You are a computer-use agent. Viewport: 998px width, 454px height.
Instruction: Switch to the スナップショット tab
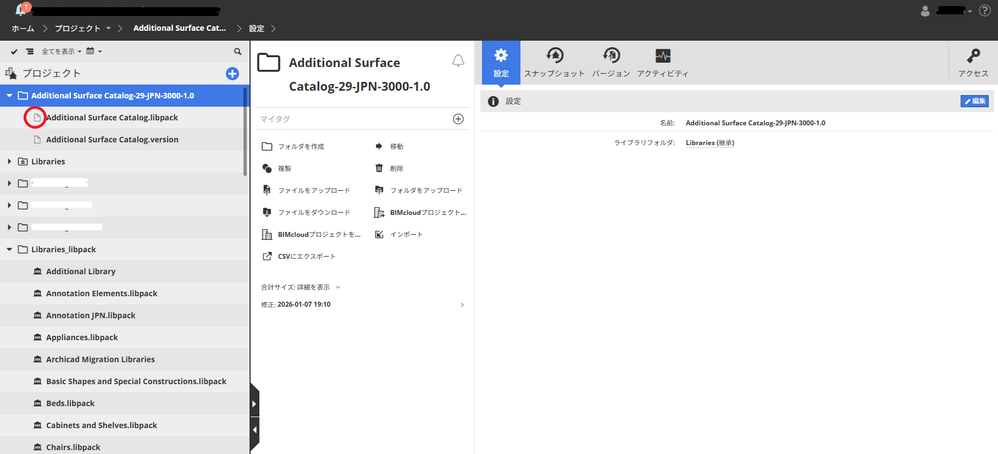point(554,62)
